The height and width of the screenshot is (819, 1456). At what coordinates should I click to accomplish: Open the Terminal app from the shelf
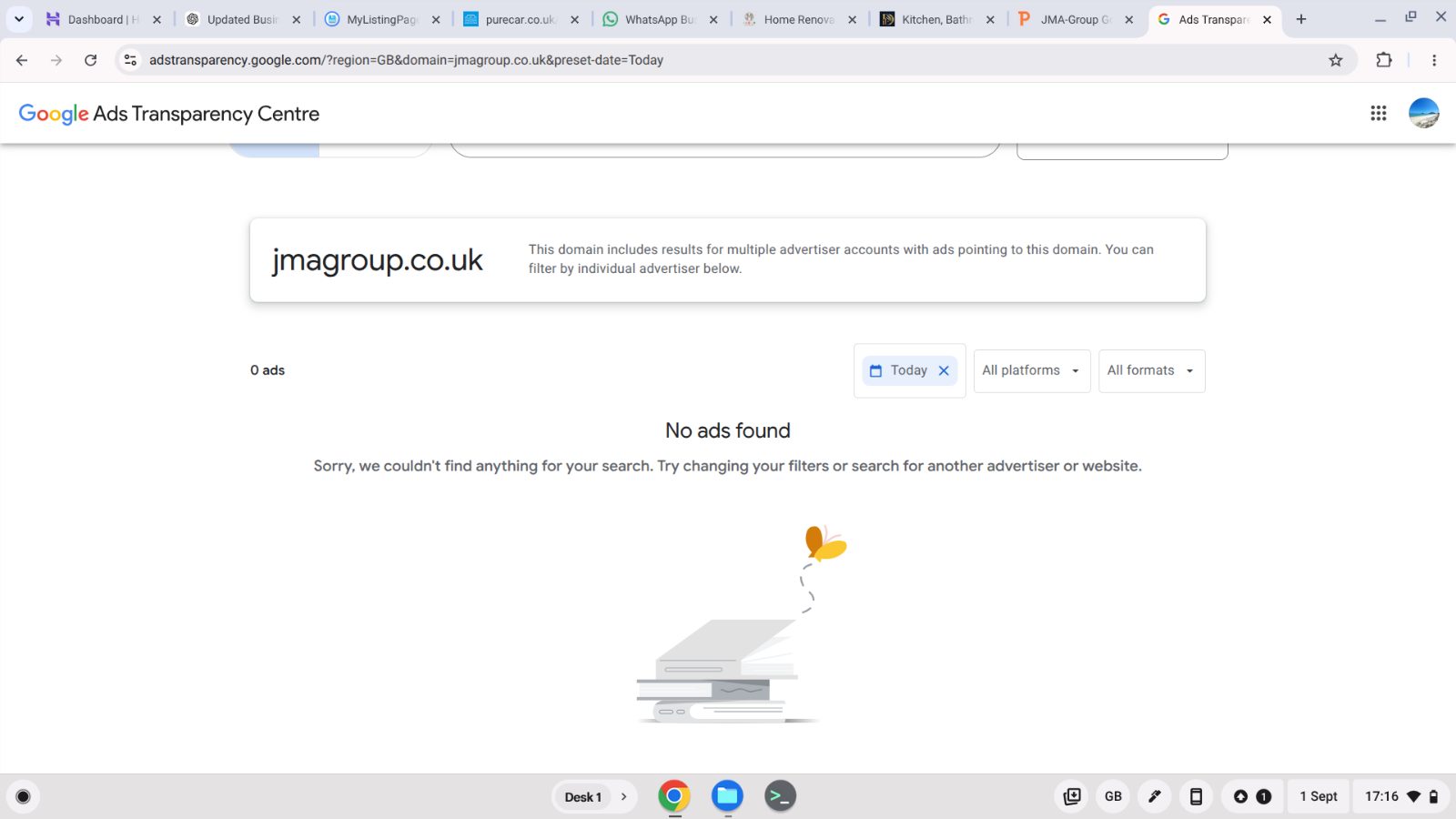point(780,796)
